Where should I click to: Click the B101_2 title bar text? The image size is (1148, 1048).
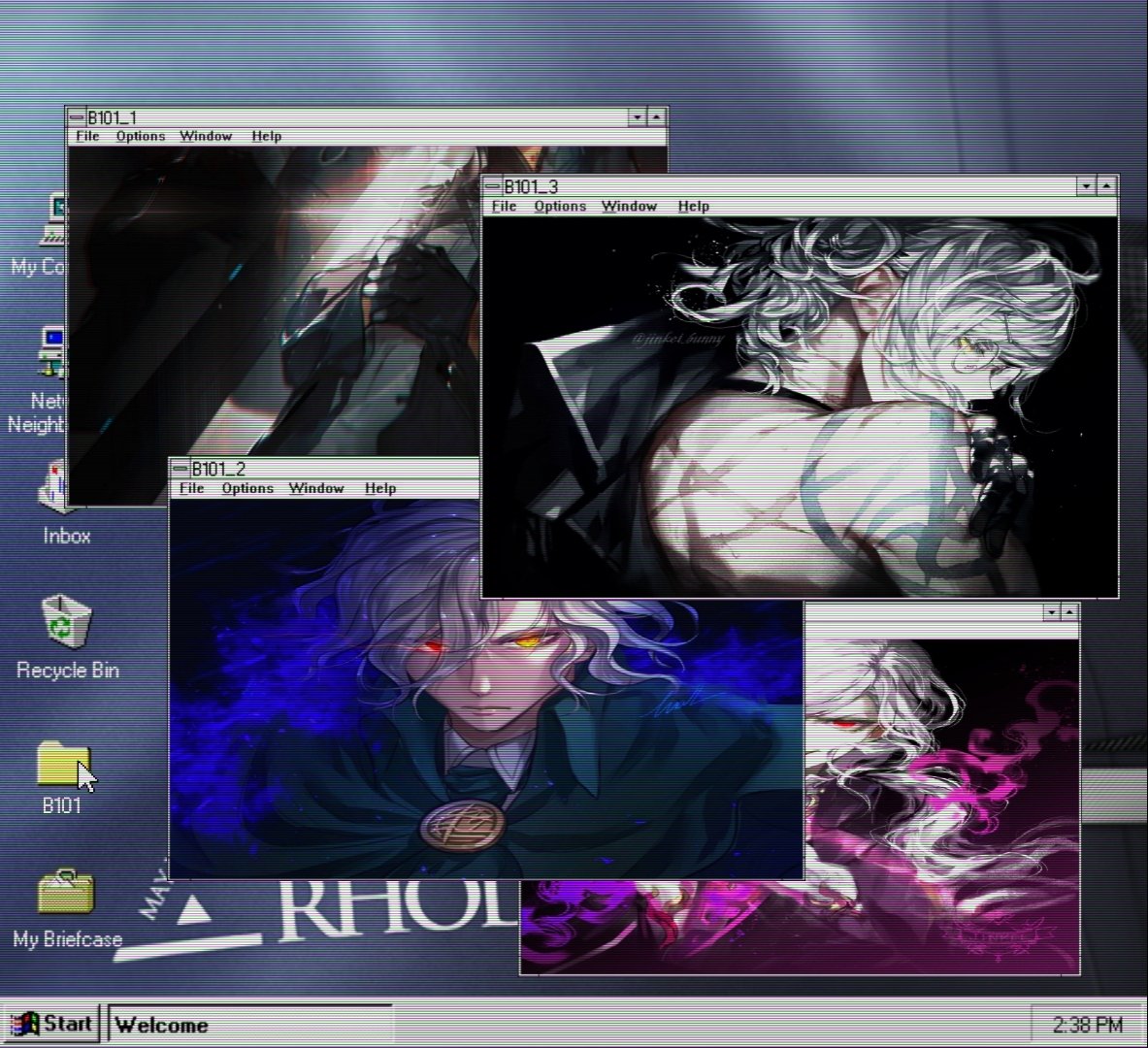(218, 469)
